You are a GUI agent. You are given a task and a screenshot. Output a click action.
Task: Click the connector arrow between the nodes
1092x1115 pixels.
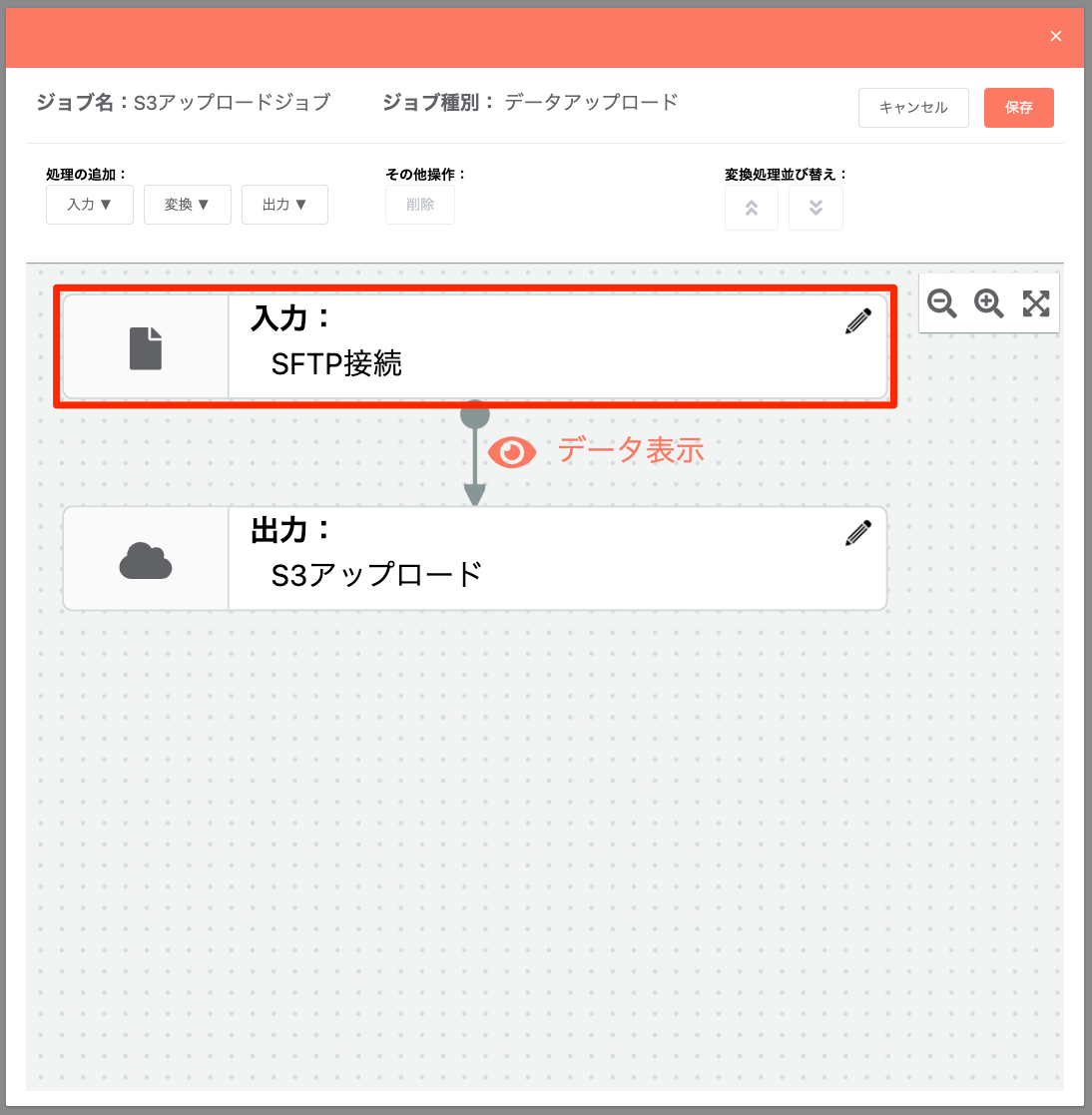[475, 453]
